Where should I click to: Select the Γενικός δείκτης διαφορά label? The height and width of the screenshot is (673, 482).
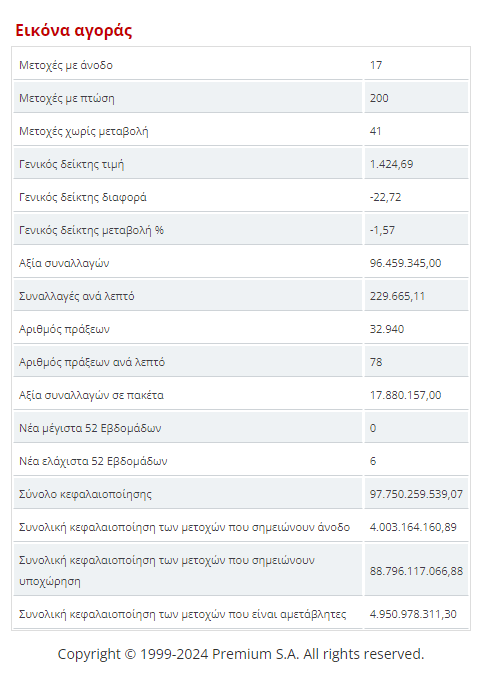82,197
